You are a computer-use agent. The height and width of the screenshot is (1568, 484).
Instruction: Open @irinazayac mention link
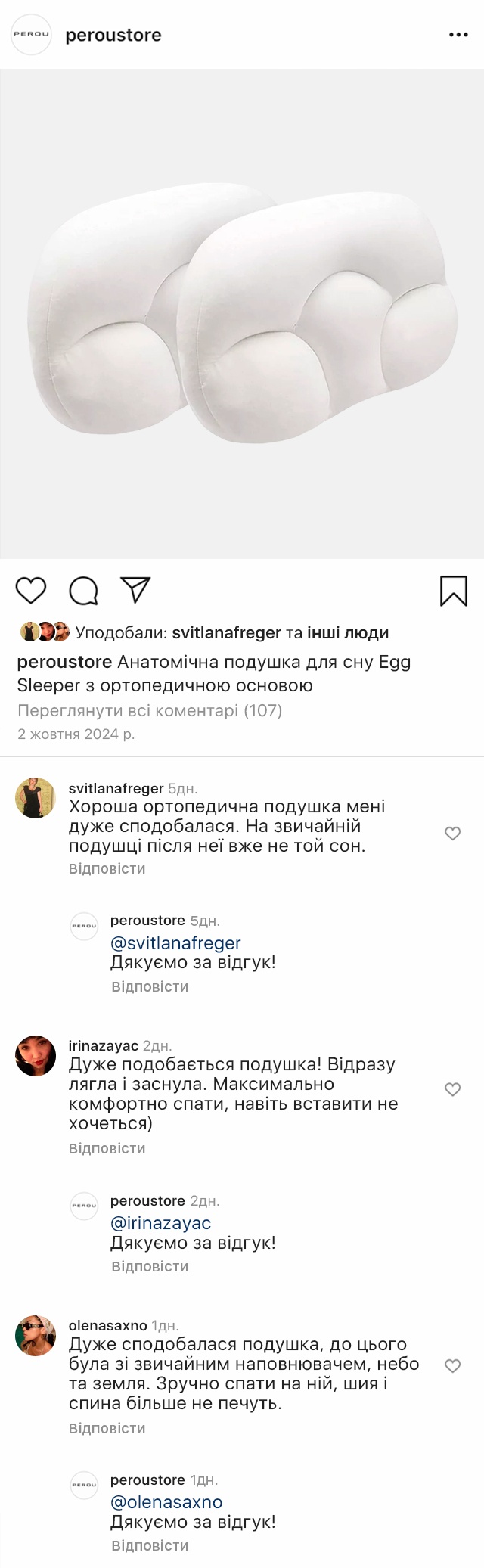tap(160, 1223)
